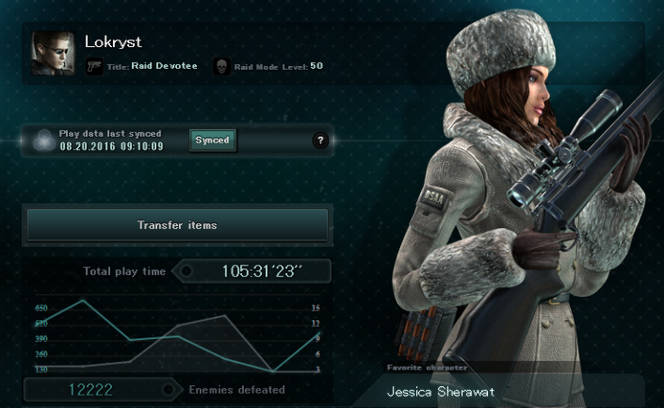664x408 pixels.
Task: Click the Favorite character label
Action: coord(427,367)
